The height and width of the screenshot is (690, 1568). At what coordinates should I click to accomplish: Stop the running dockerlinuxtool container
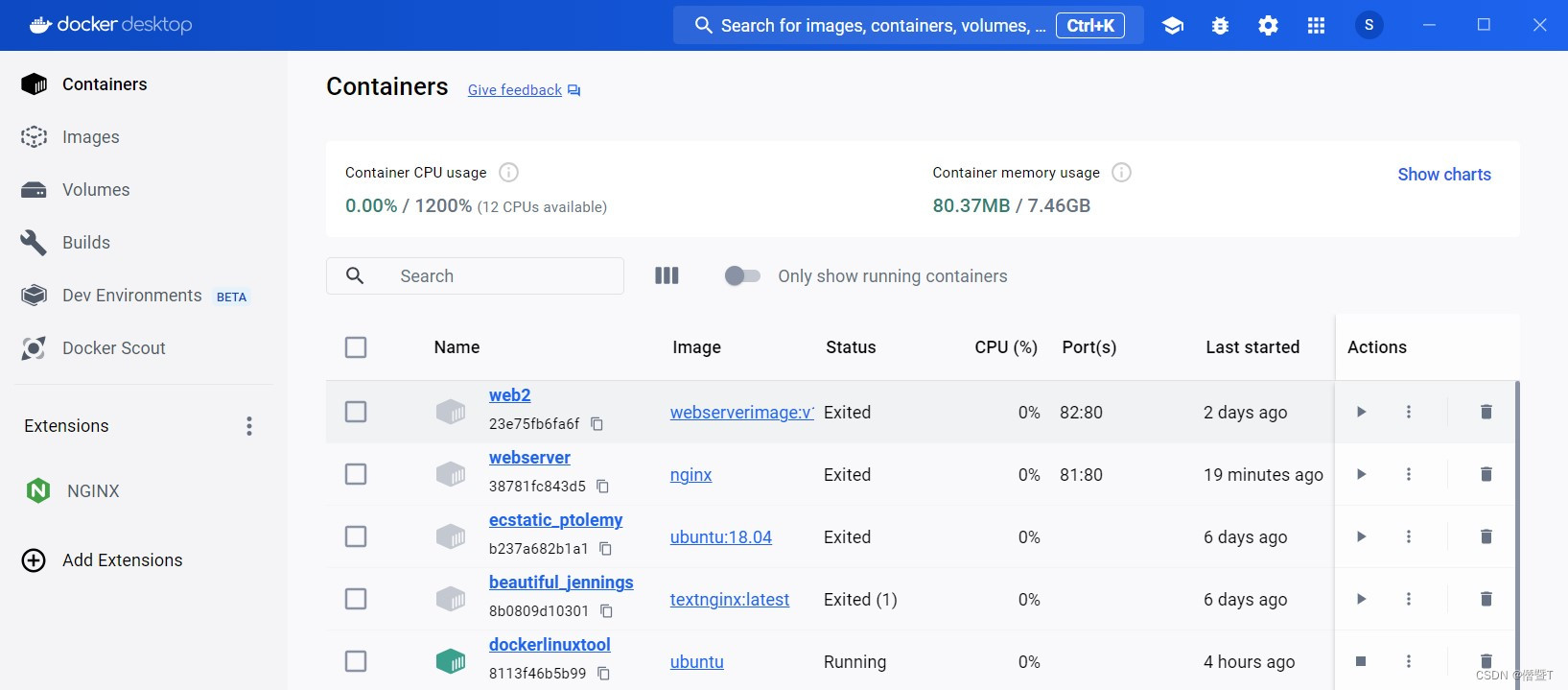[x=1361, y=661]
